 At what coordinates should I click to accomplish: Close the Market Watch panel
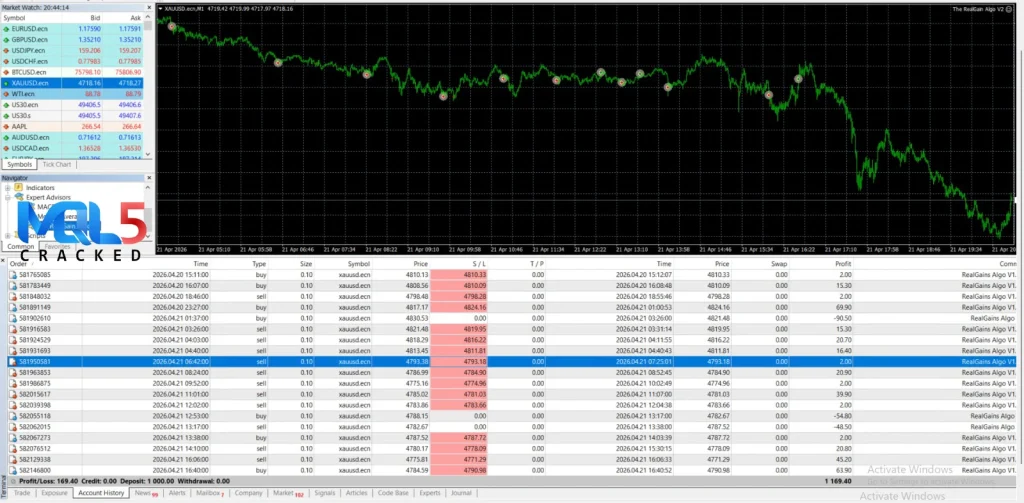click(x=149, y=7)
